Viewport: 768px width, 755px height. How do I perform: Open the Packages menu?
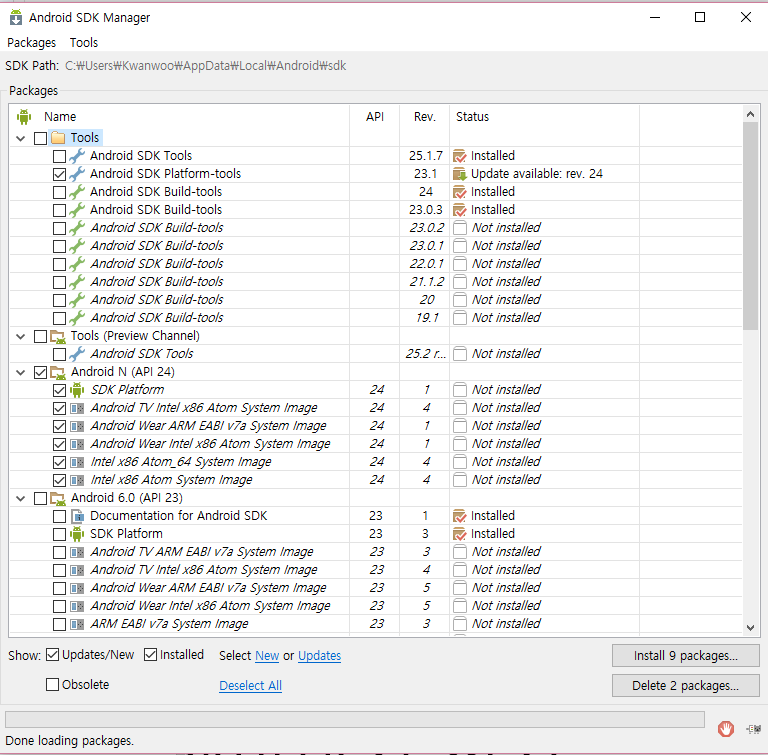click(31, 43)
